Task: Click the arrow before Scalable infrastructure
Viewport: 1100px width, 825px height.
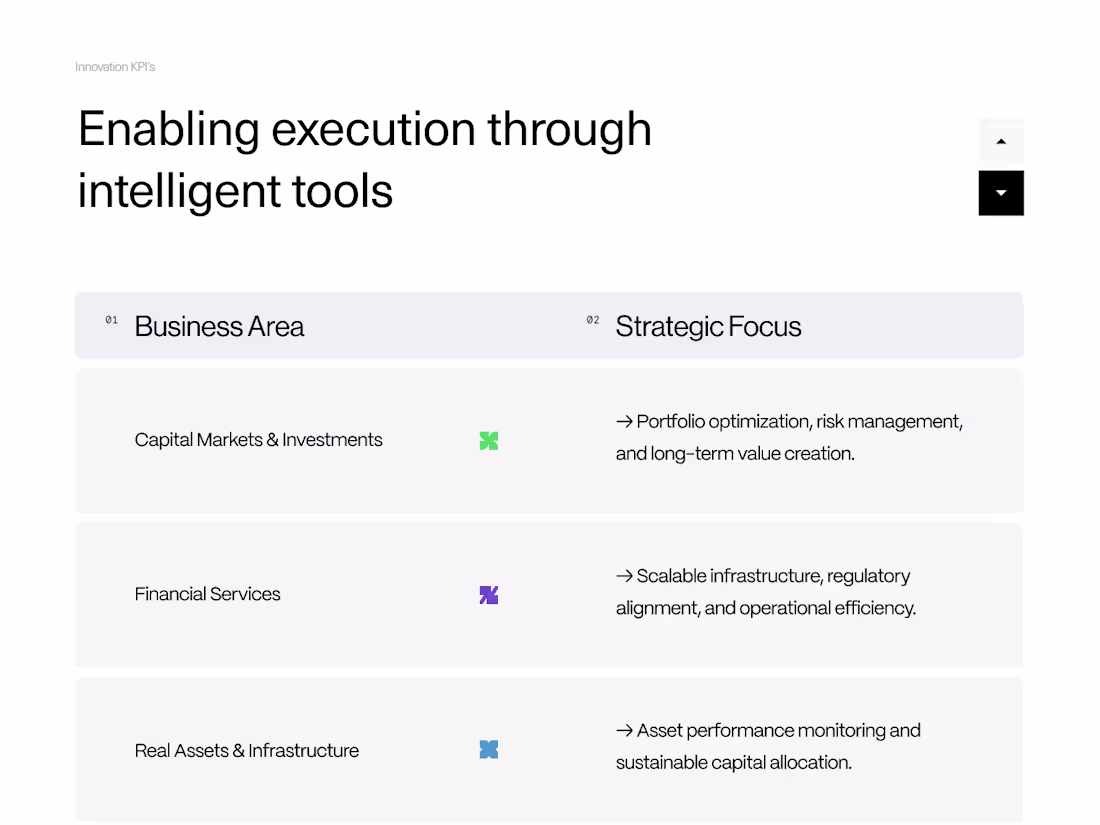Action: coord(625,576)
